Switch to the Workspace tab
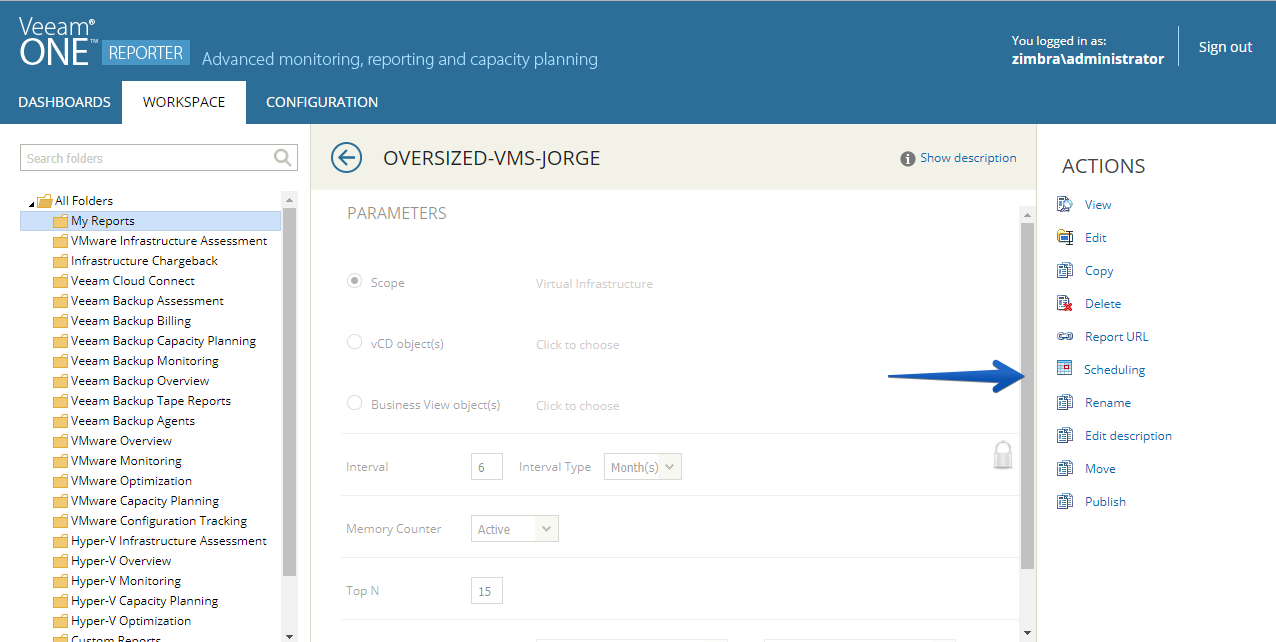 184,102
